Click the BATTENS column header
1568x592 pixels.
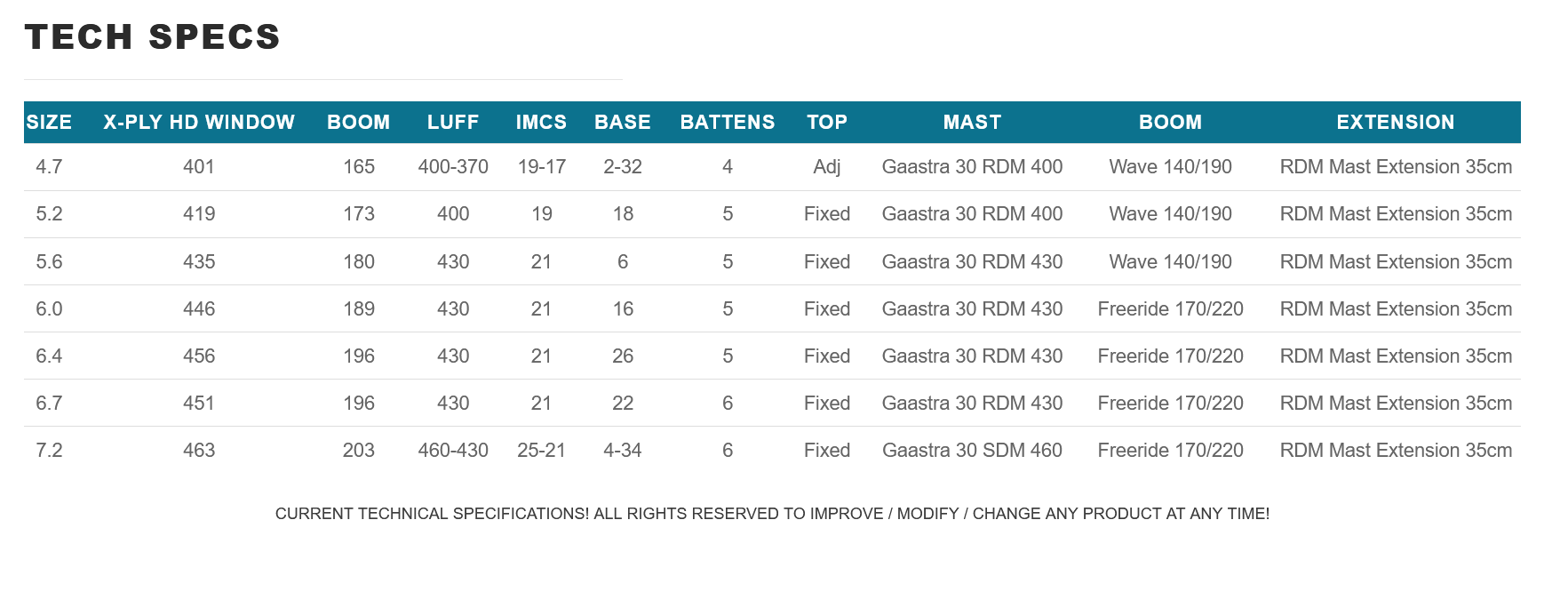coord(728,123)
